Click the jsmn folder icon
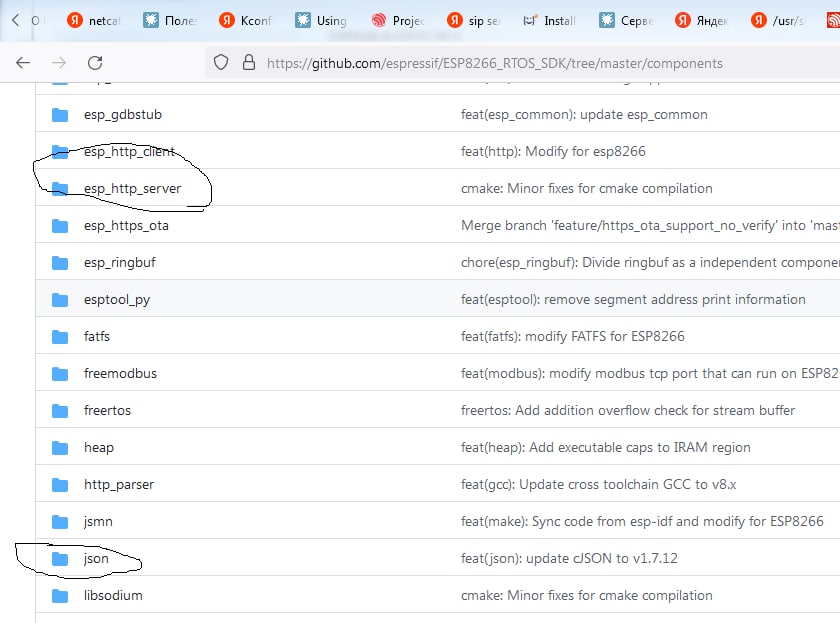The height and width of the screenshot is (623, 840). coord(60,521)
